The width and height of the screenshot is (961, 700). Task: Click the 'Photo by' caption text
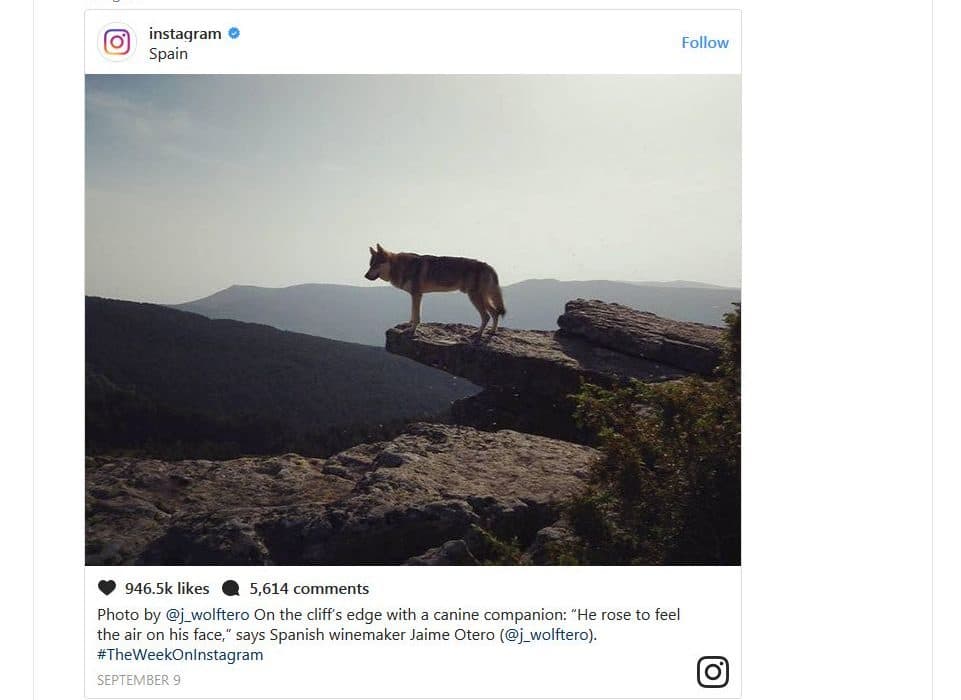click(x=129, y=614)
